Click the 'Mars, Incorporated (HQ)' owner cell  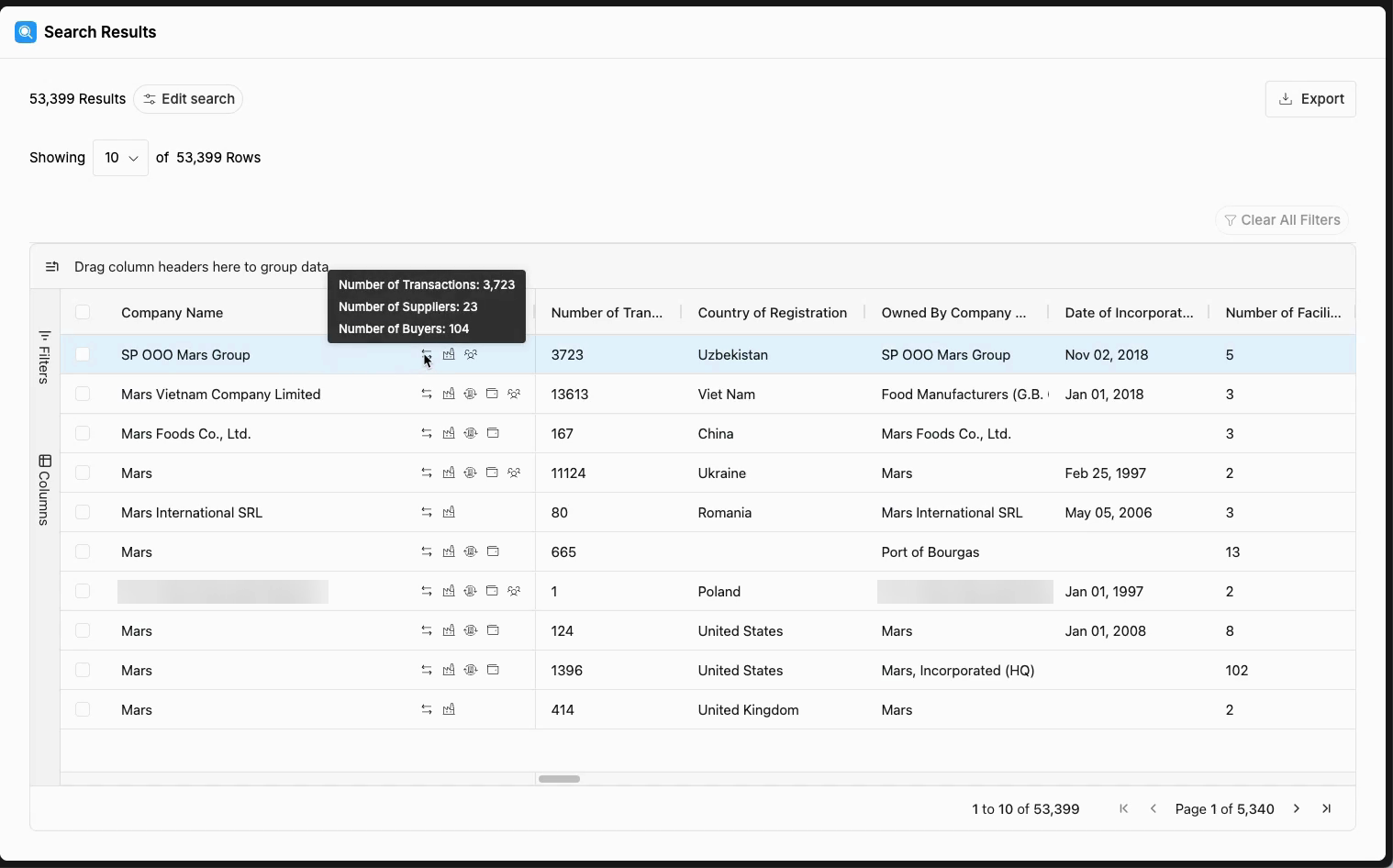[957, 670]
